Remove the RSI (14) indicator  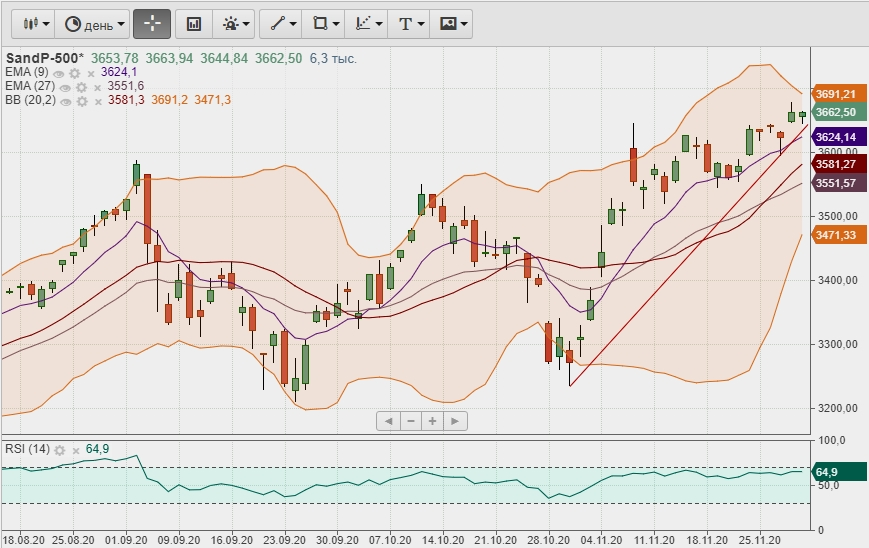point(76,449)
